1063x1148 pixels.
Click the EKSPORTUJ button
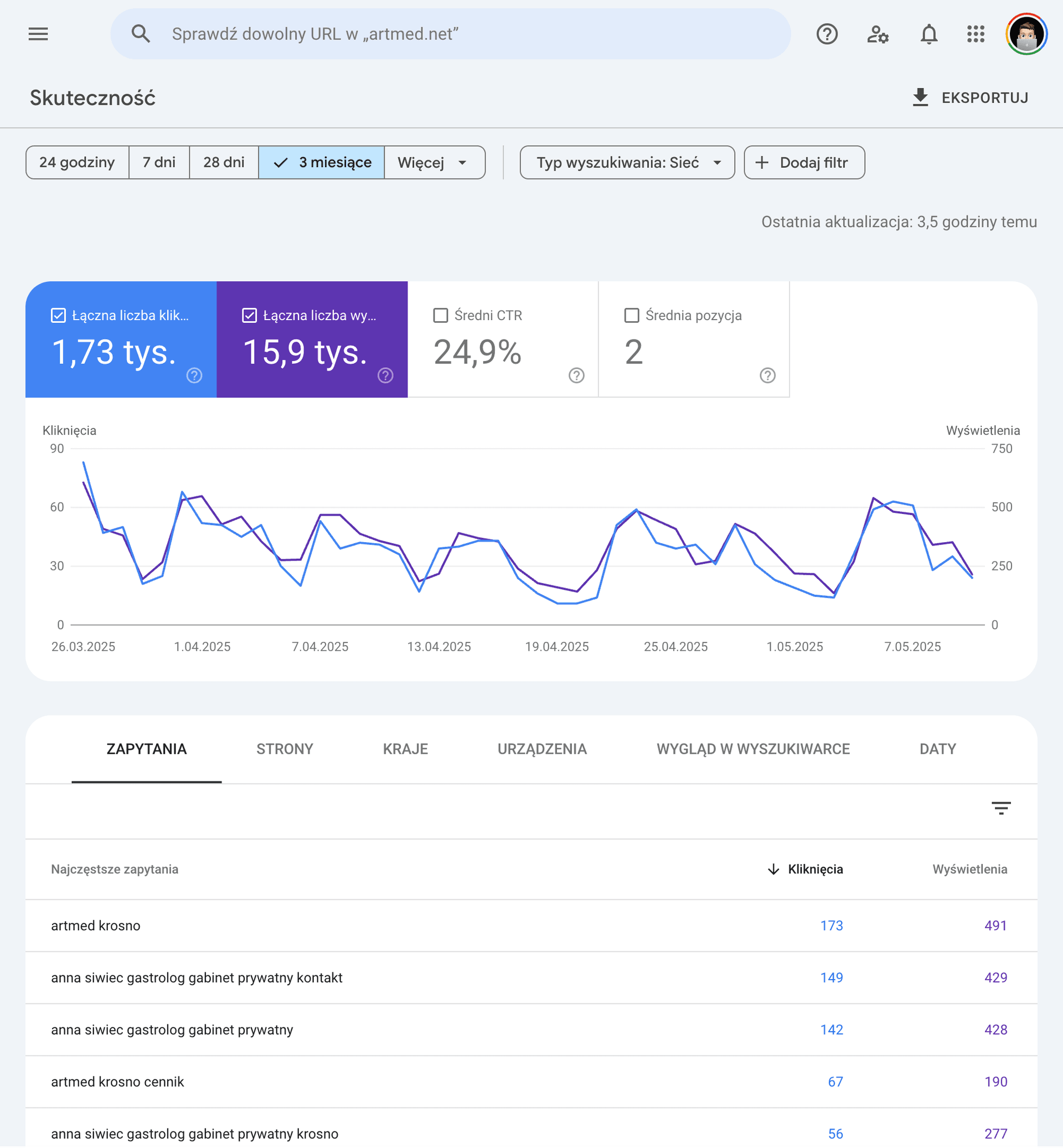pyautogui.click(x=971, y=98)
